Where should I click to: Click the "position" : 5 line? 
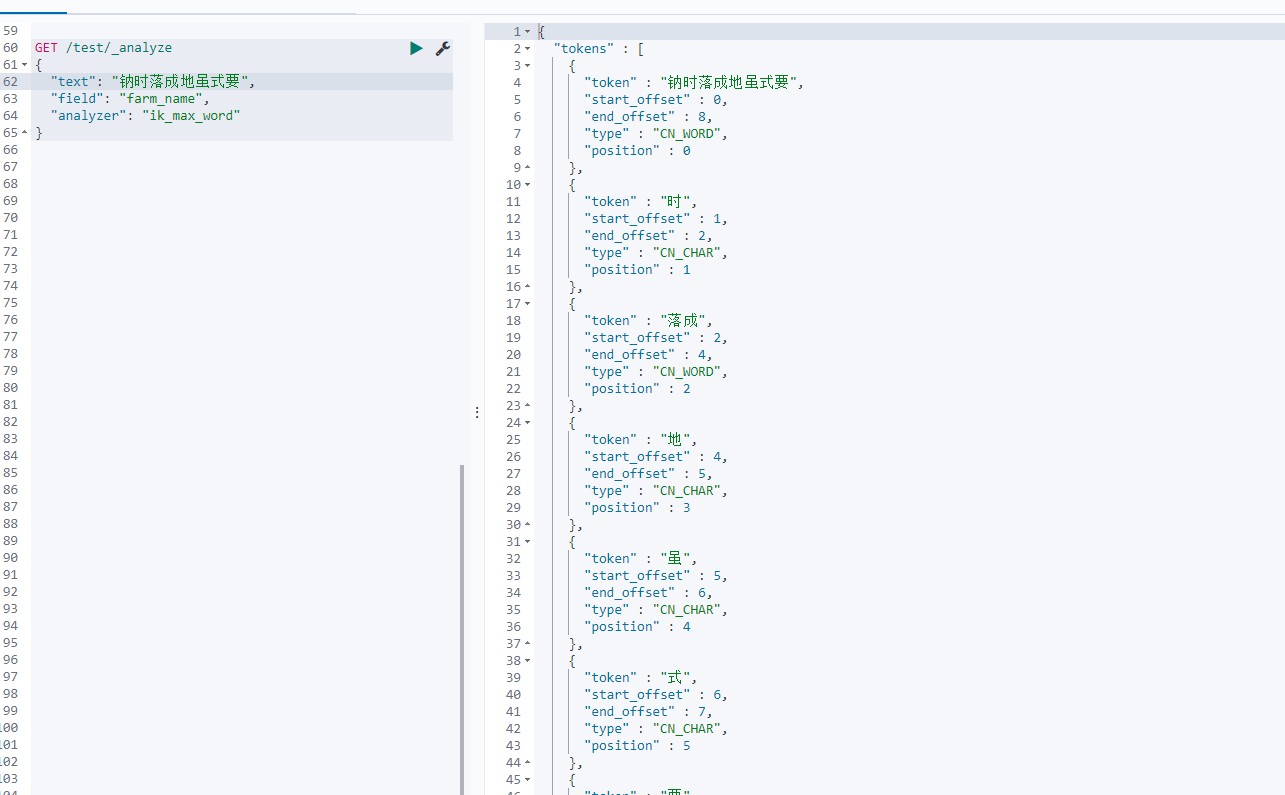637,746
